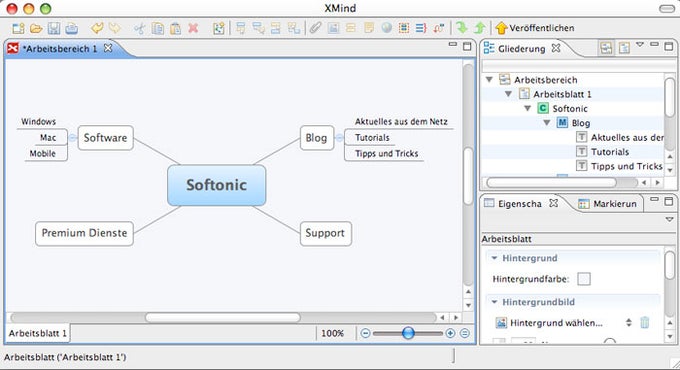Click the Veröffentlichen button
The width and height of the screenshot is (680, 370).
[535, 28]
